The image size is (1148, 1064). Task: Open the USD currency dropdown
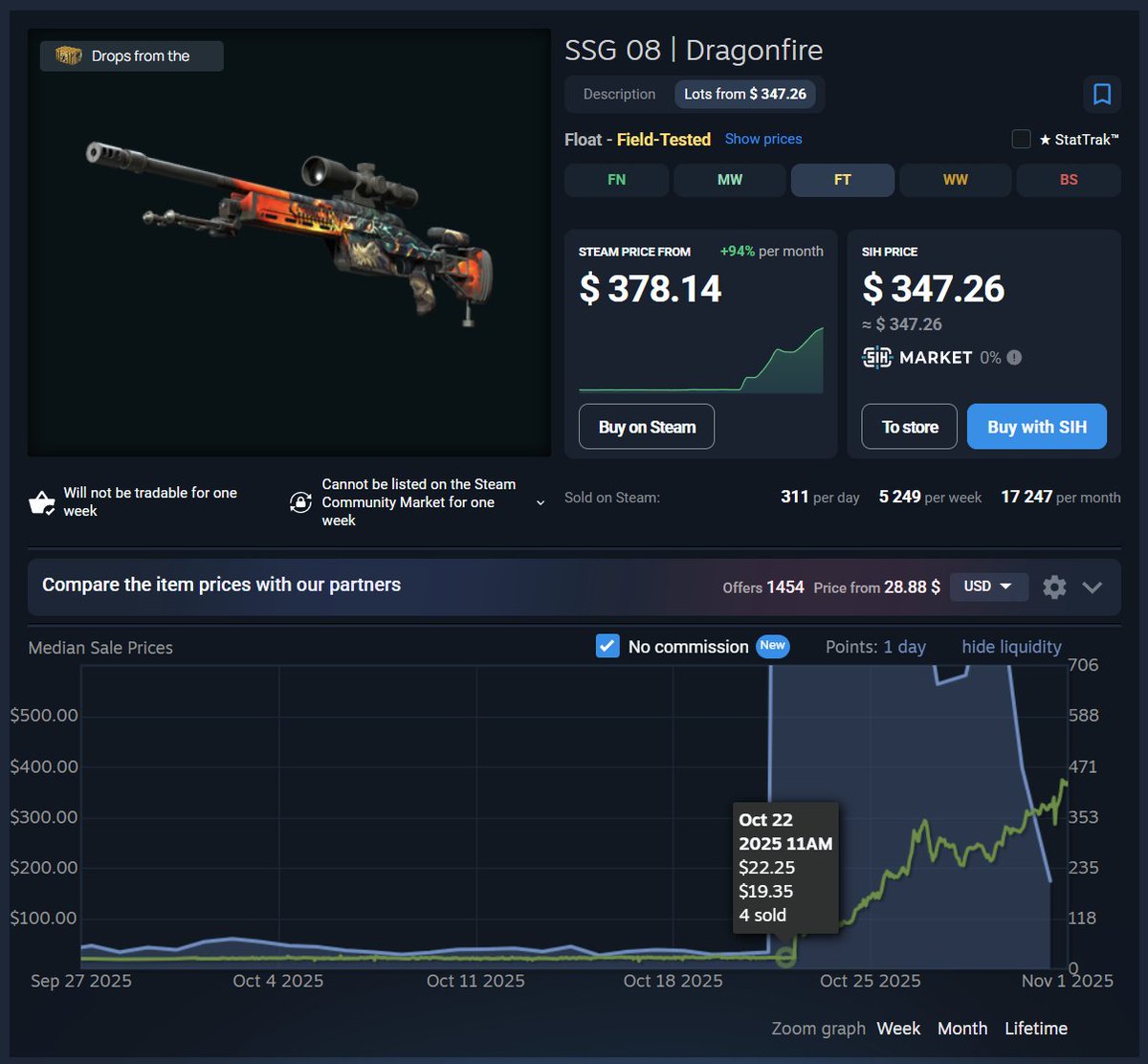pos(989,587)
